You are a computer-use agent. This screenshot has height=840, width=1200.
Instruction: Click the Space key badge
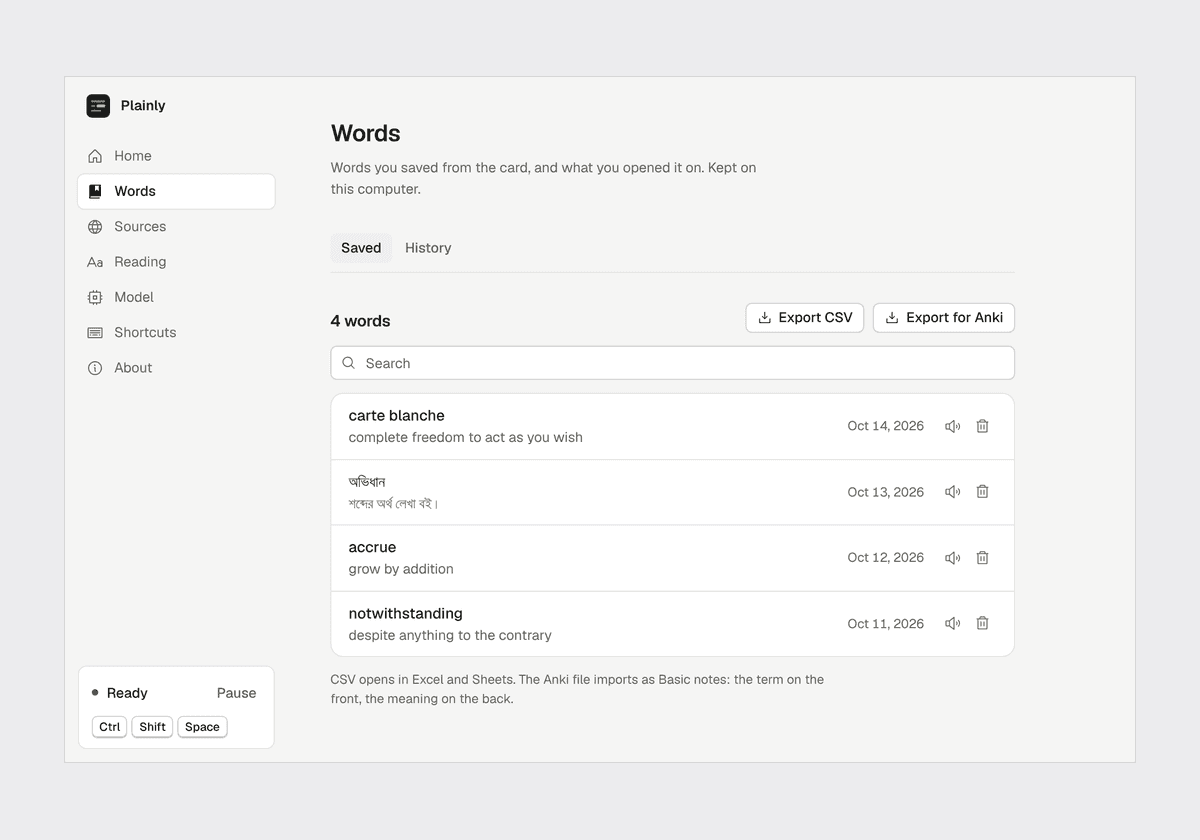coord(202,727)
